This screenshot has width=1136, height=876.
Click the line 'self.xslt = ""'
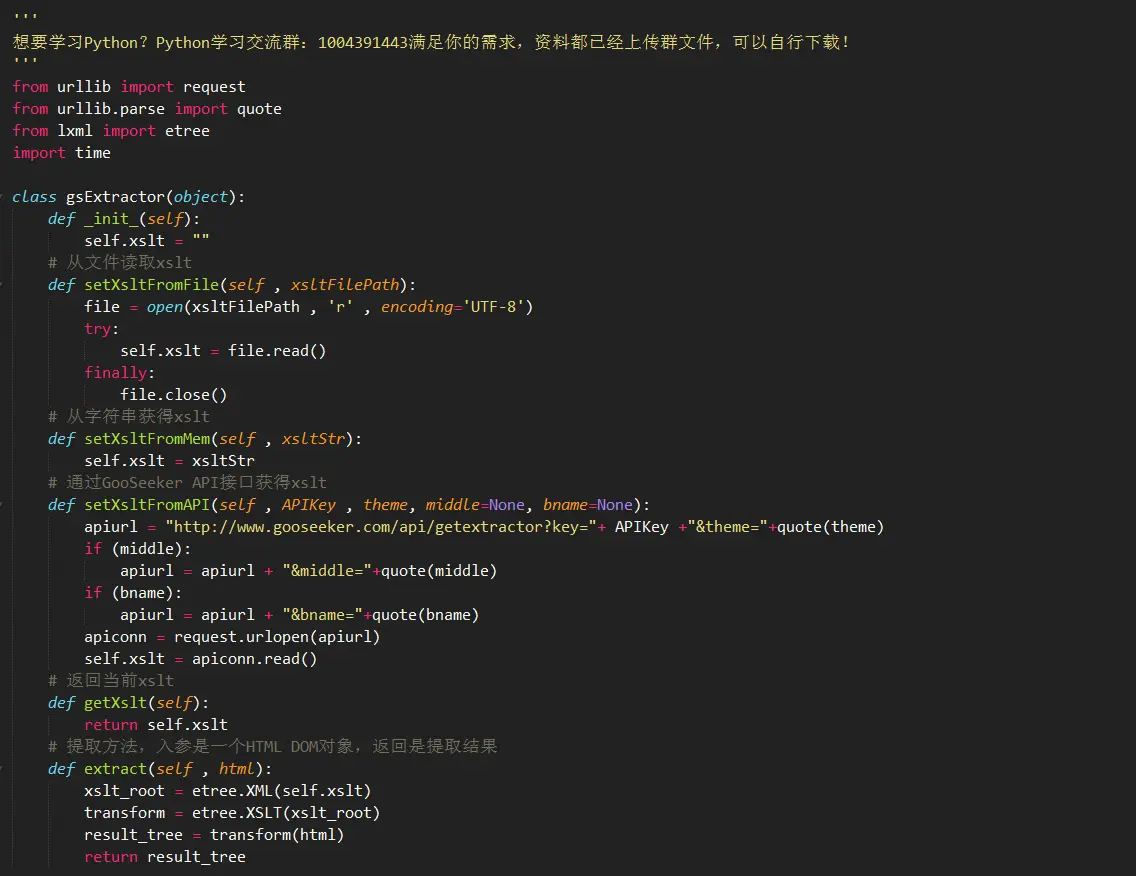point(147,241)
